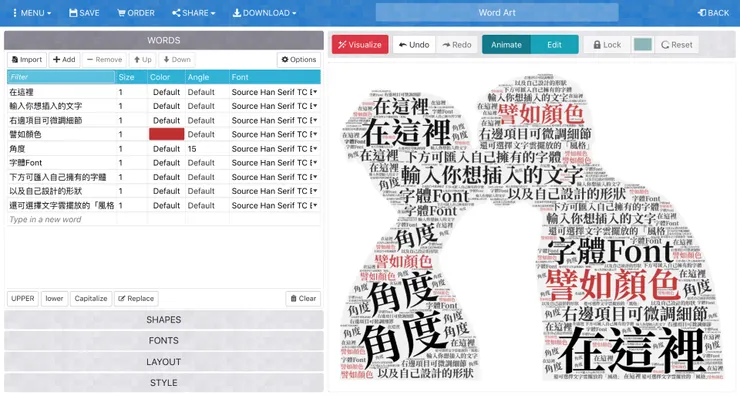Select the 字體Font word row
This screenshot has width=740, height=396.
point(61,163)
